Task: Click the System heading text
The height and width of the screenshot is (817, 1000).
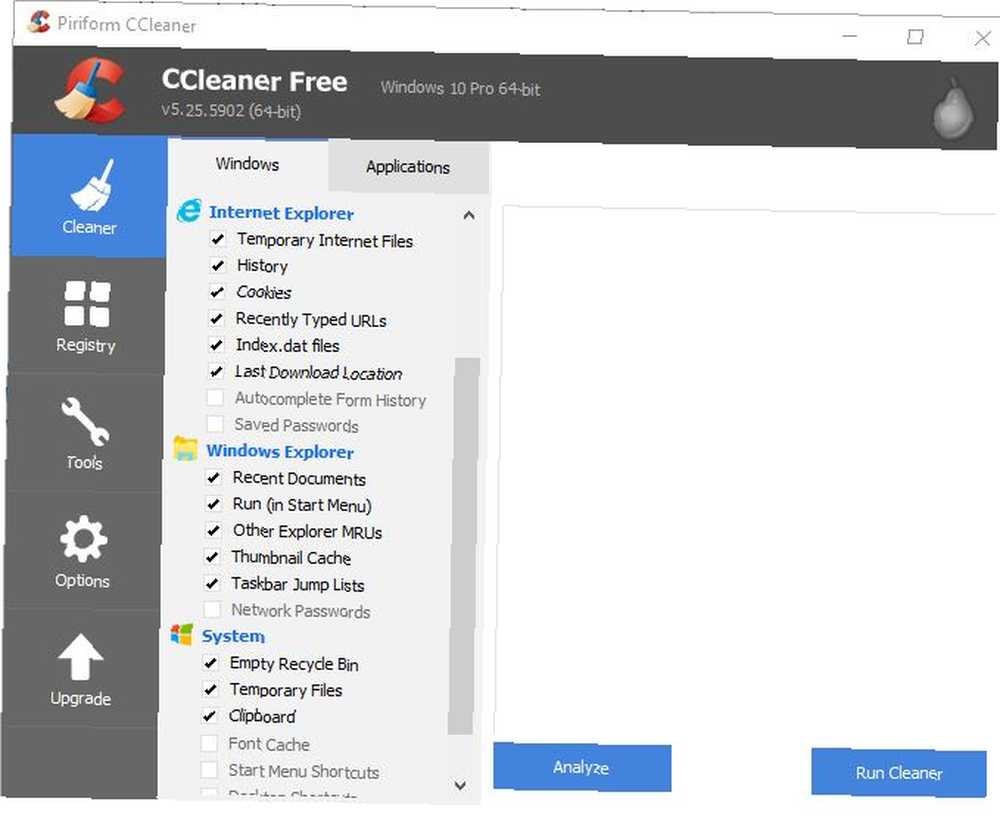Action: (233, 636)
